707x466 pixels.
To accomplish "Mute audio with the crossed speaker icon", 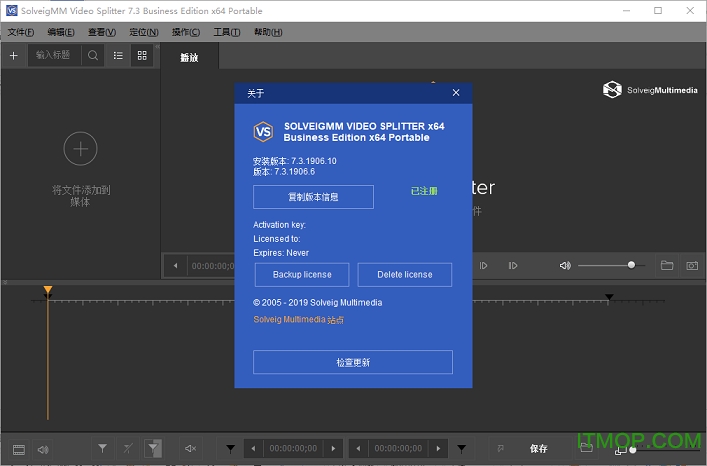I will (x=190, y=448).
